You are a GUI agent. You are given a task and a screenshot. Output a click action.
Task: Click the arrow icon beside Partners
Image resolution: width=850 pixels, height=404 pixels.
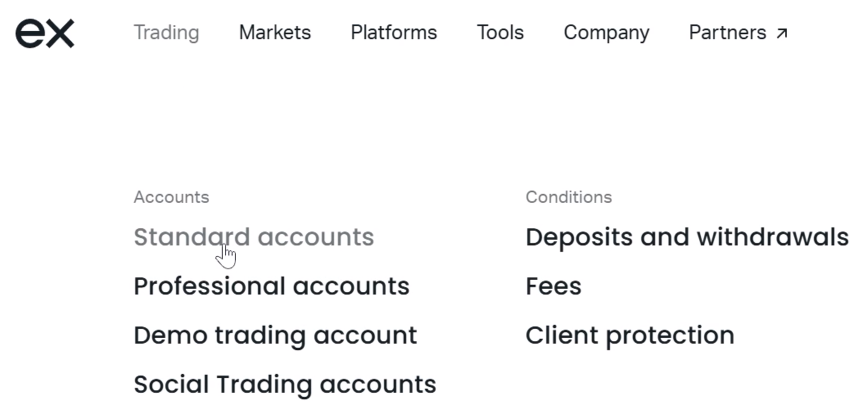pyautogui.click(x=781, y=34)
